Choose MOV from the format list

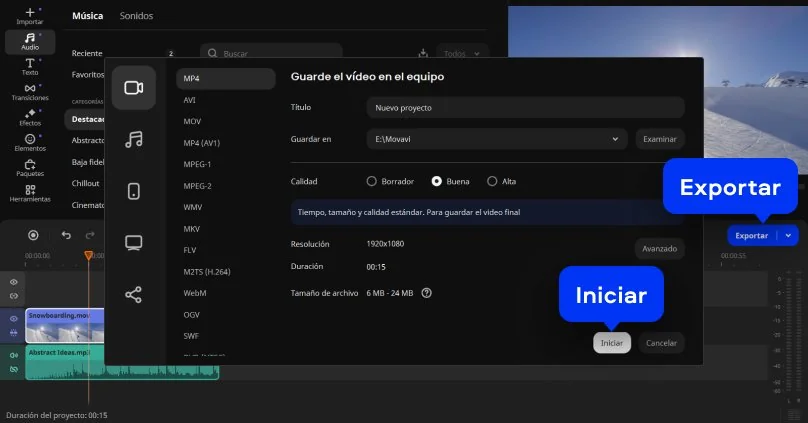192,121
